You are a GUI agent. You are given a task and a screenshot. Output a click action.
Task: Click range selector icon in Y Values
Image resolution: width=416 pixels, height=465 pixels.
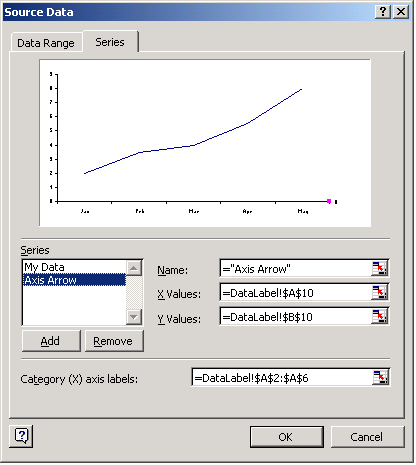(379, 316)
